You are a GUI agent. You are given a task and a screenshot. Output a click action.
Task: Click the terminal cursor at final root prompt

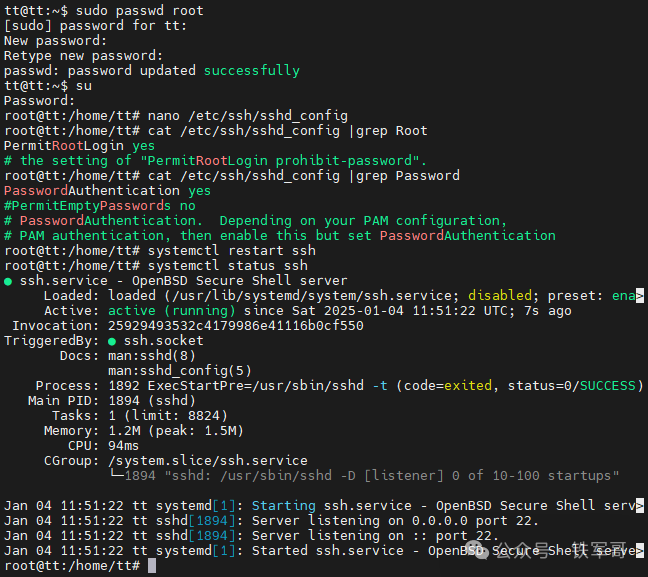(152, 565)
